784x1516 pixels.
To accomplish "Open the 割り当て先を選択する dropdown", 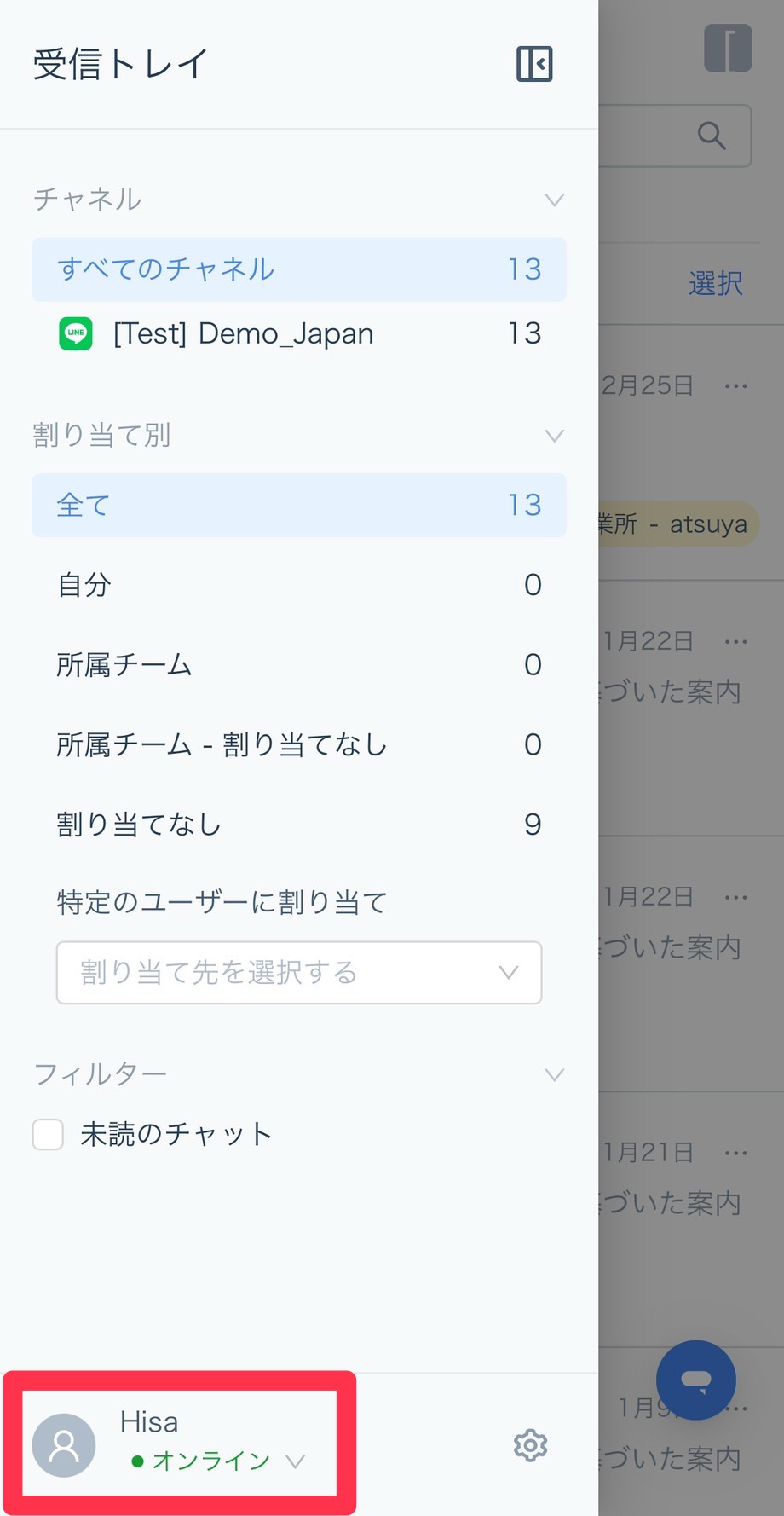I will (299, 973).
